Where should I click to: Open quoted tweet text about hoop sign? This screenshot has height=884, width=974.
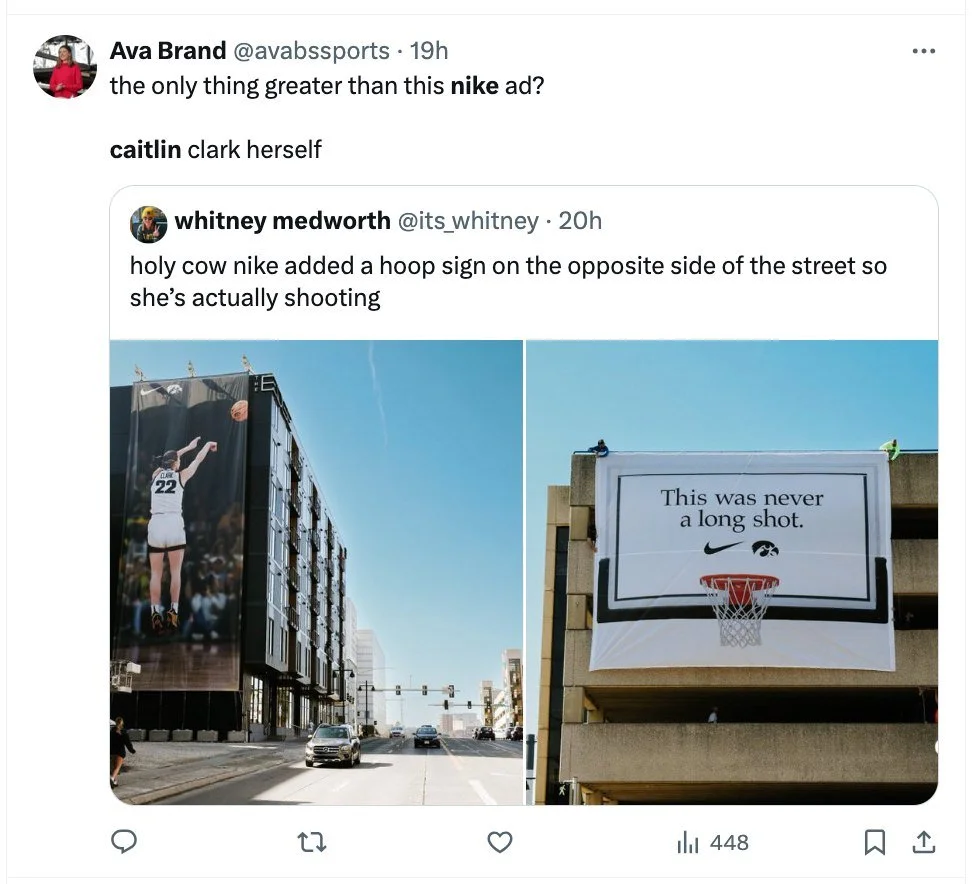tap(508, 281)
